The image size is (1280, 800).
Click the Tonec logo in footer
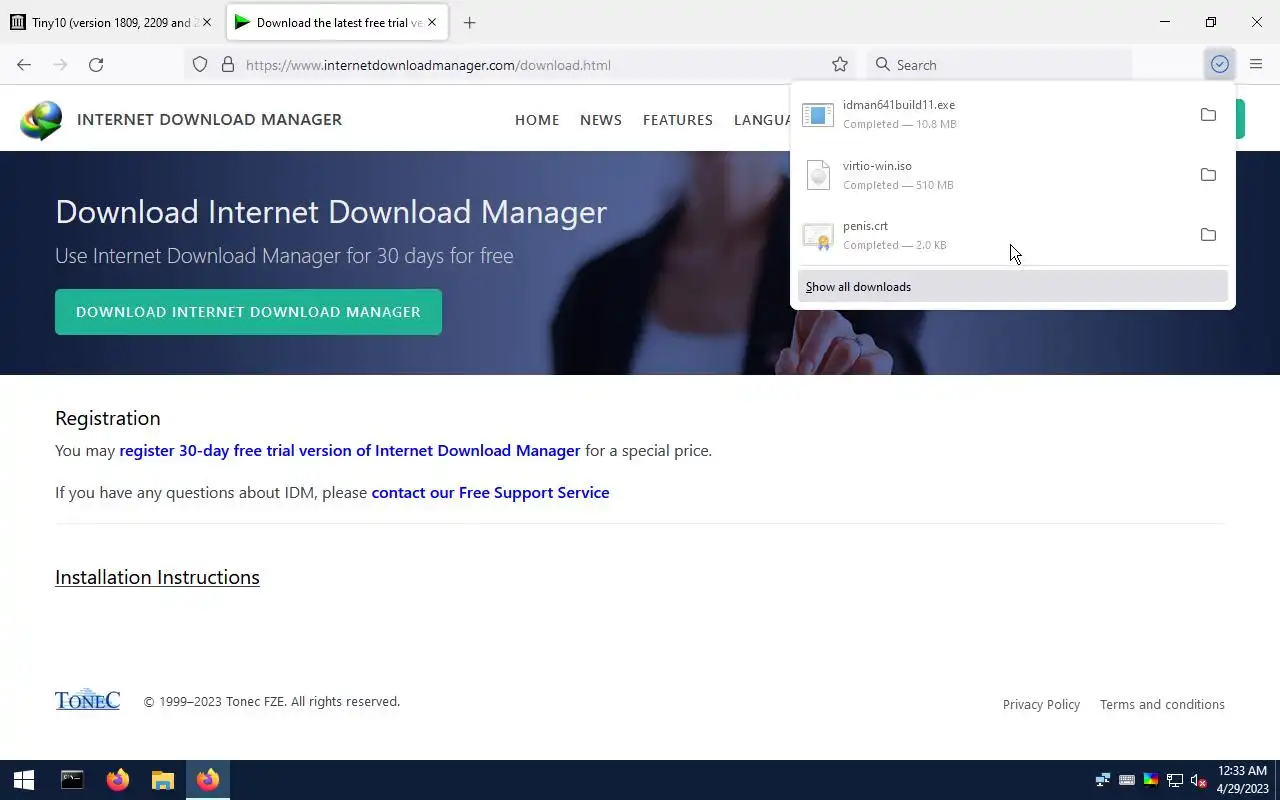point(87,700)
